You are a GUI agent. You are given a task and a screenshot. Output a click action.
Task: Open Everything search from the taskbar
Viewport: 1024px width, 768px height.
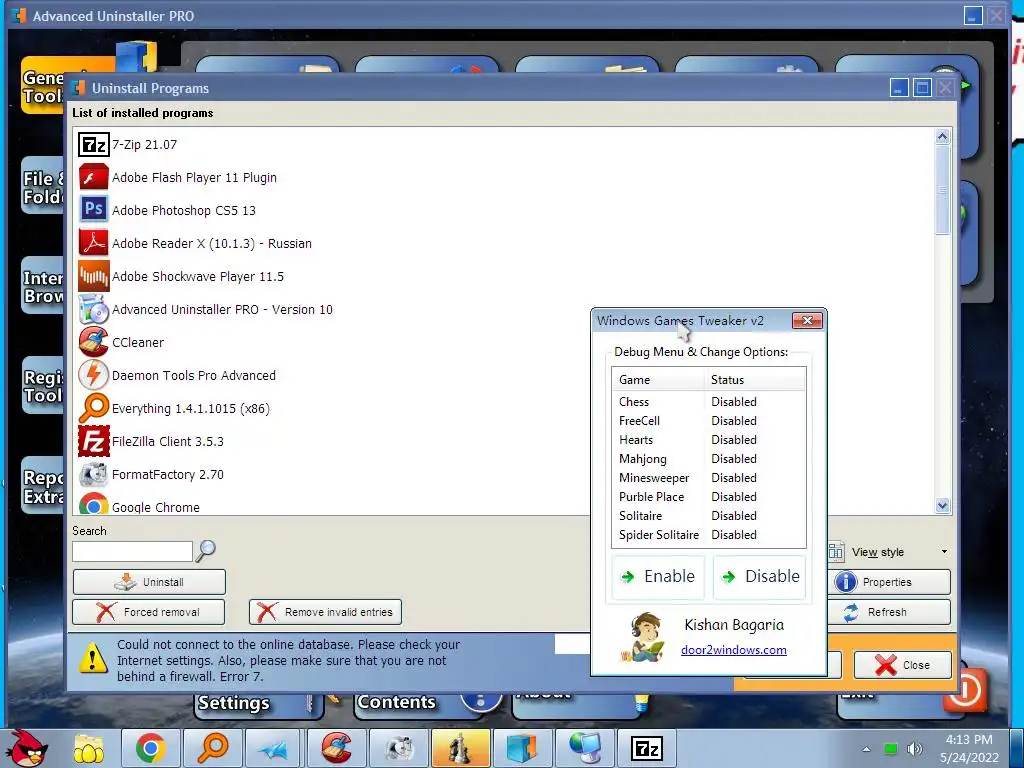[x=212, y=748]
